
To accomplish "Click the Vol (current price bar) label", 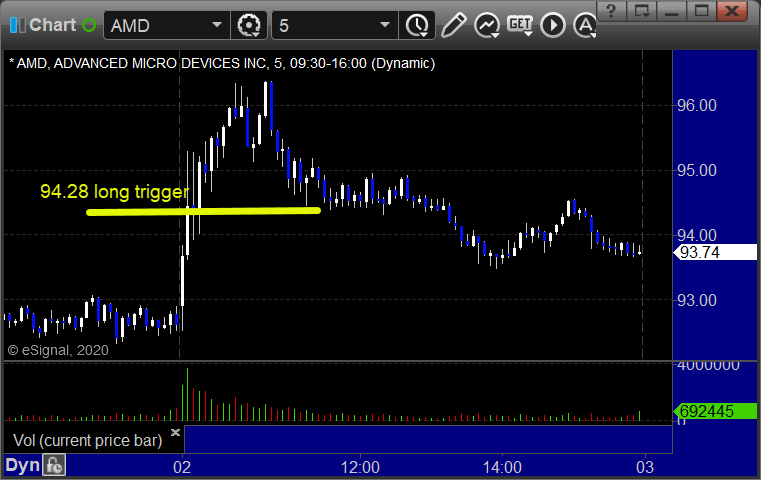I will [x=88, y=440].
